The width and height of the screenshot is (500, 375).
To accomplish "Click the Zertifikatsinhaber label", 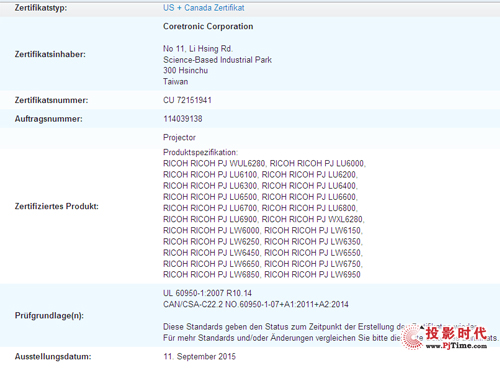I will 50,54.
